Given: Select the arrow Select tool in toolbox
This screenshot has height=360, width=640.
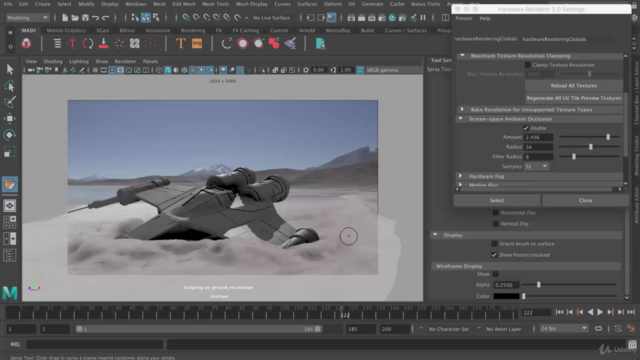Looking at the screenshot, I should pos(10,69).
